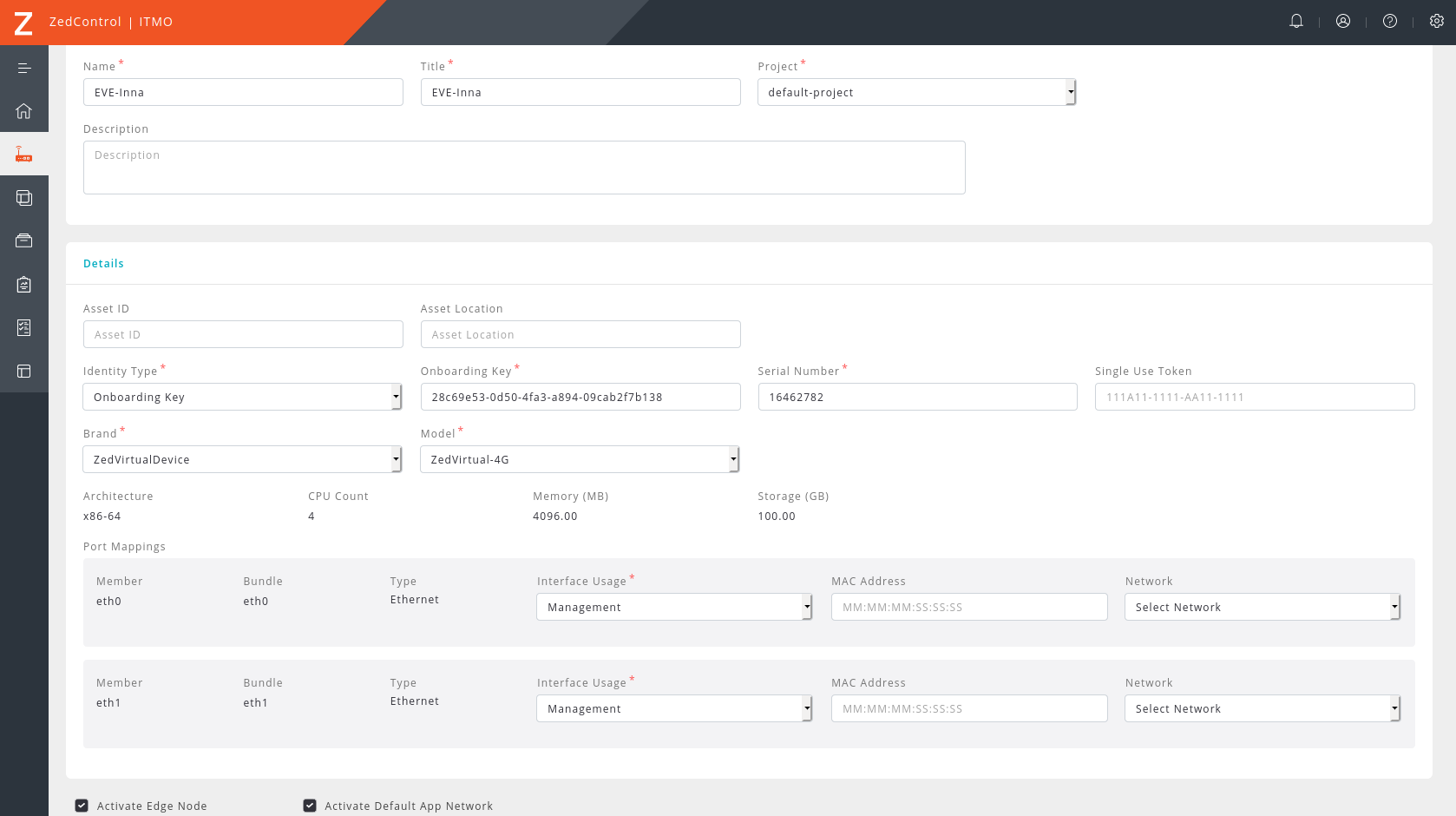Select Network dropdown for eth0
Image resolution: width=1456 pixels, height=816 pixels.
[1263, 607]
